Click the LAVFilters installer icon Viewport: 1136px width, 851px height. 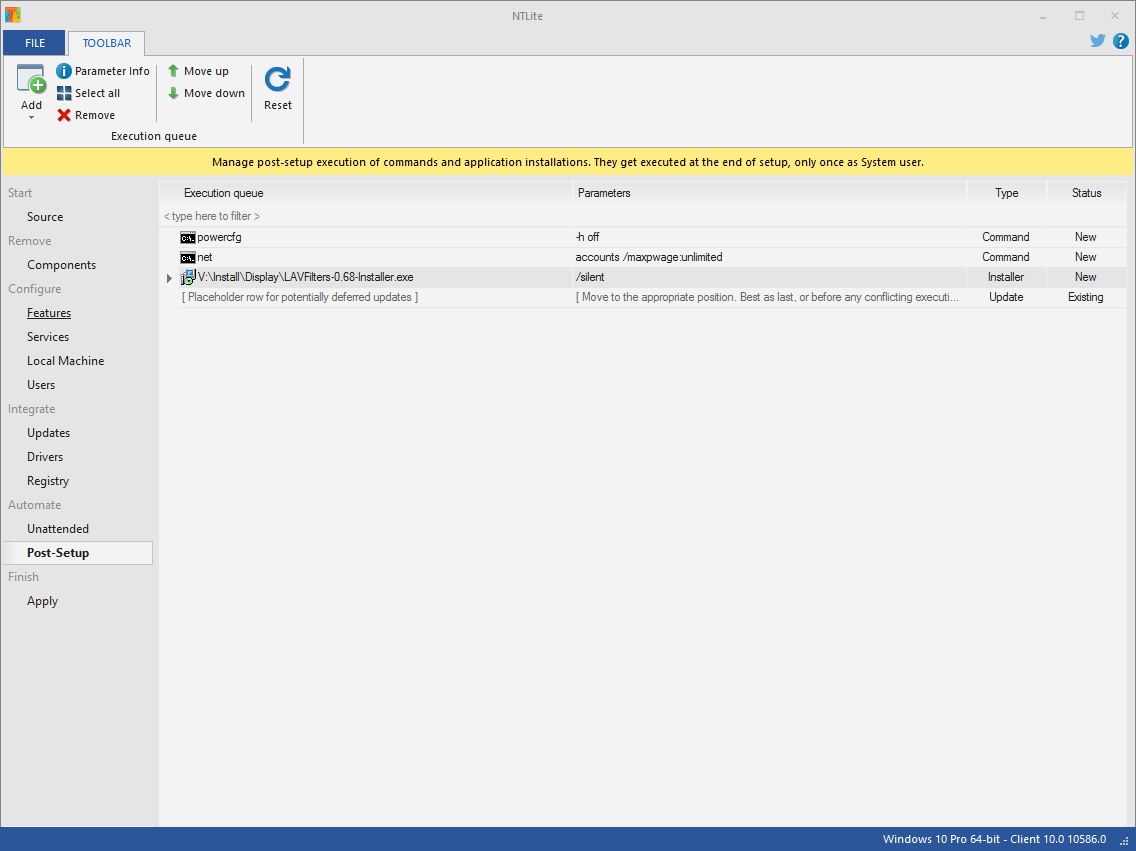(188, 277)
